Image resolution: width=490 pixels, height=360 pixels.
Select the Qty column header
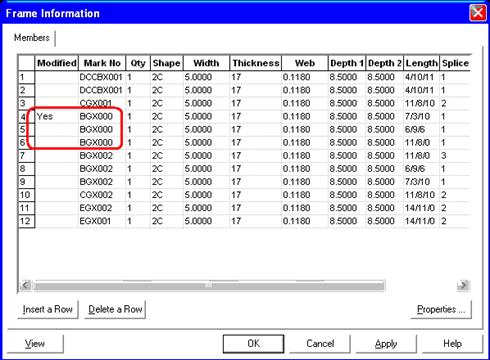point(138,63)
